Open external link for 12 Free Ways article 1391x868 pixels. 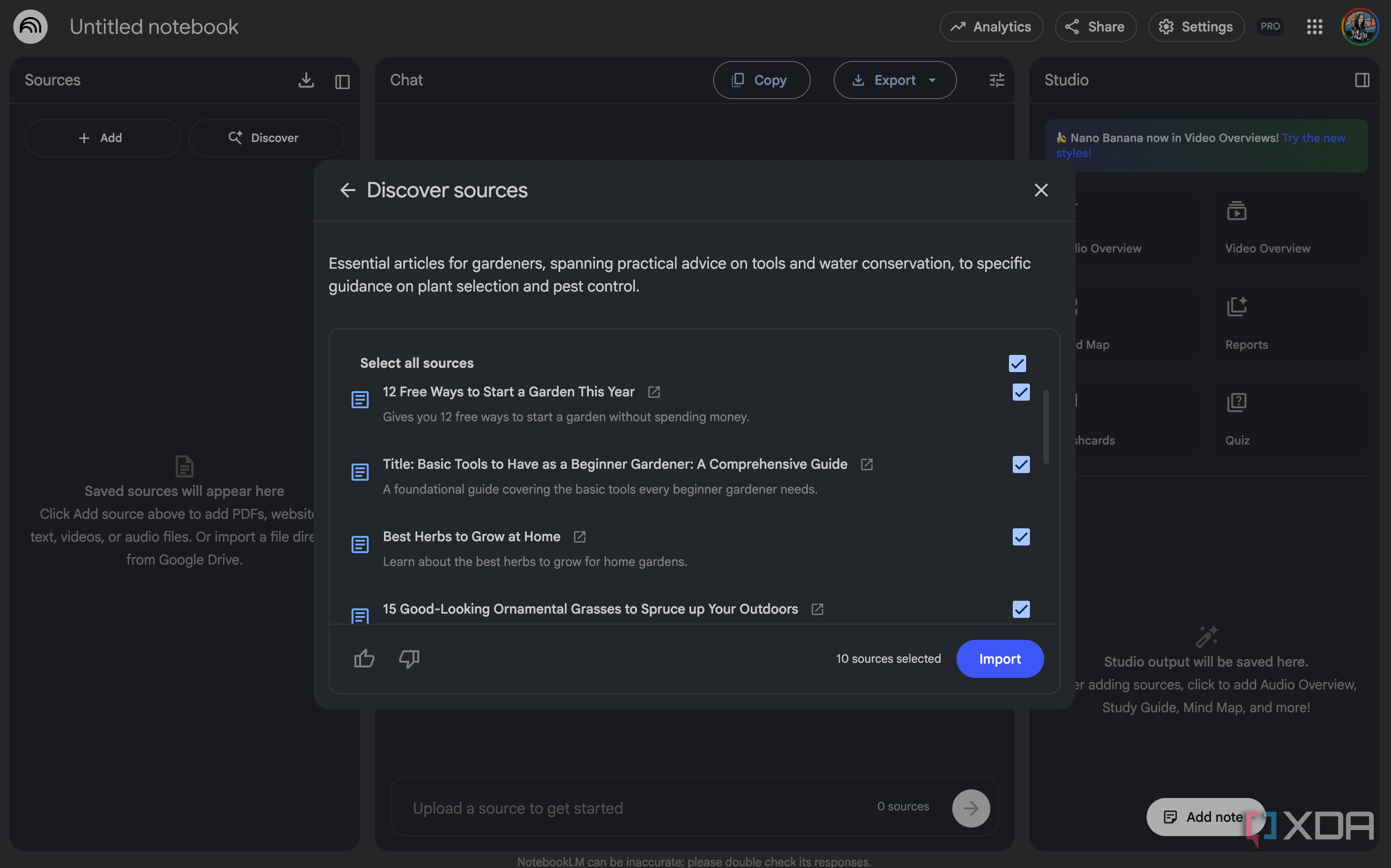654,392
